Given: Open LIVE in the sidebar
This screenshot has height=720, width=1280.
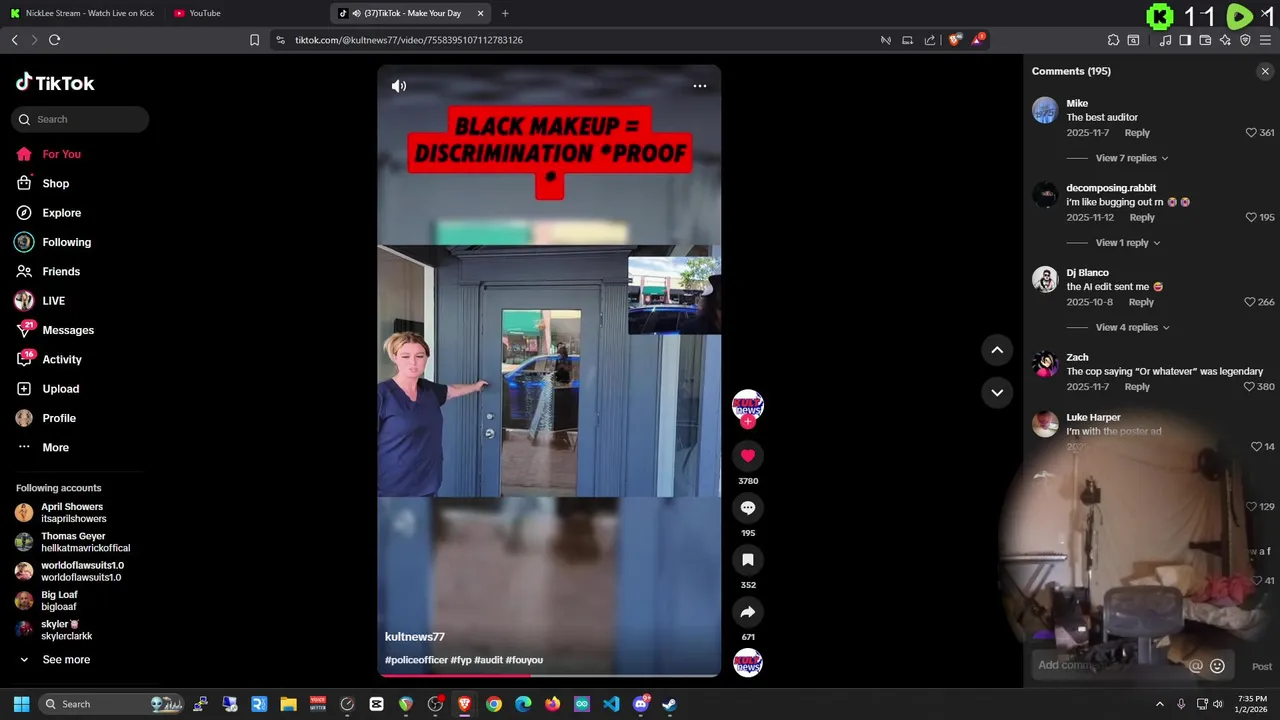Looking at the screenshot, I should coord(53,301).
